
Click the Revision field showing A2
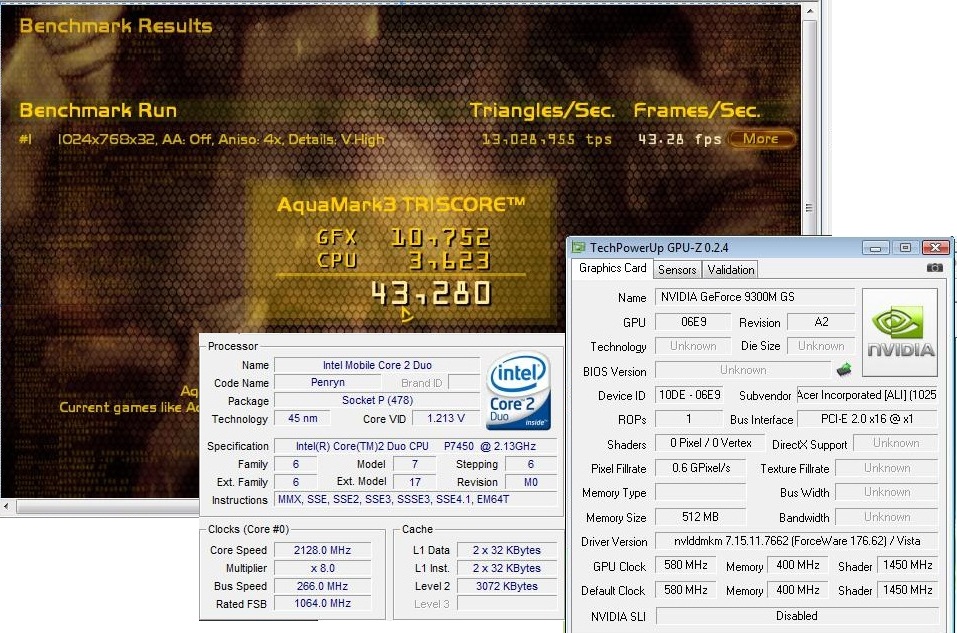click(x=821, y=322)
